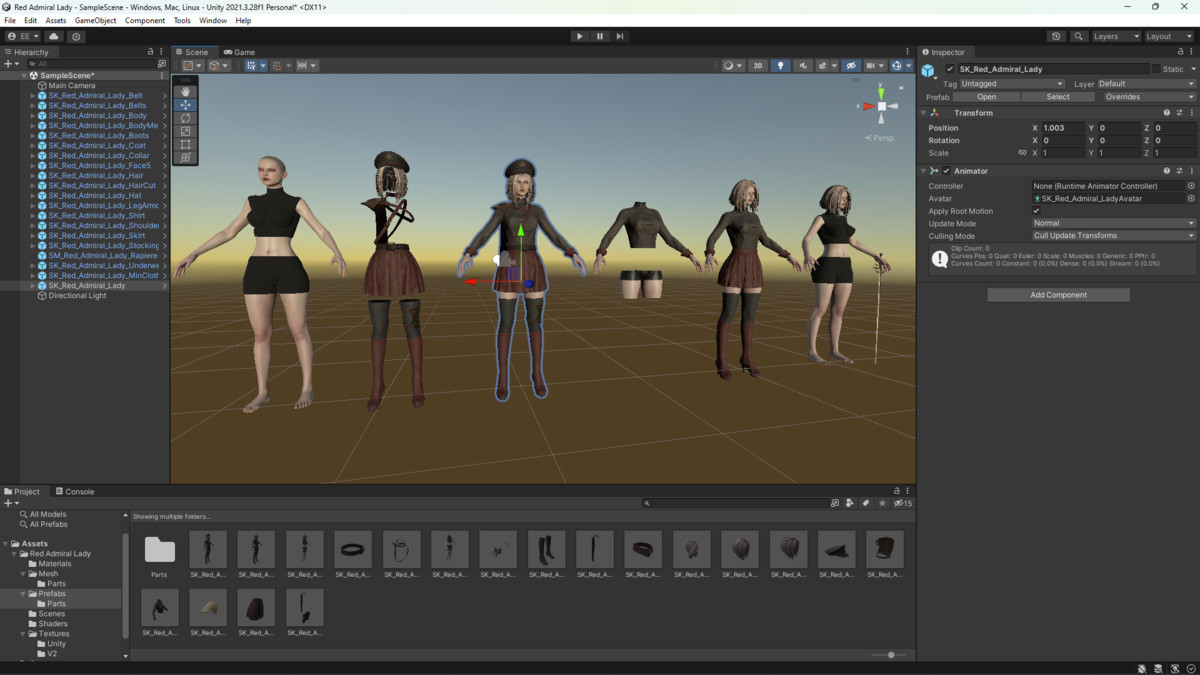Open the Layers dropdown

point(1115,36)
